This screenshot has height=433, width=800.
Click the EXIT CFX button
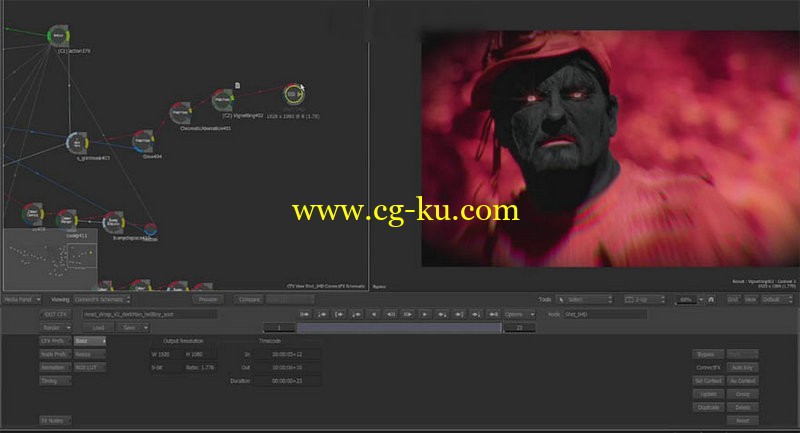pos(56,314)
